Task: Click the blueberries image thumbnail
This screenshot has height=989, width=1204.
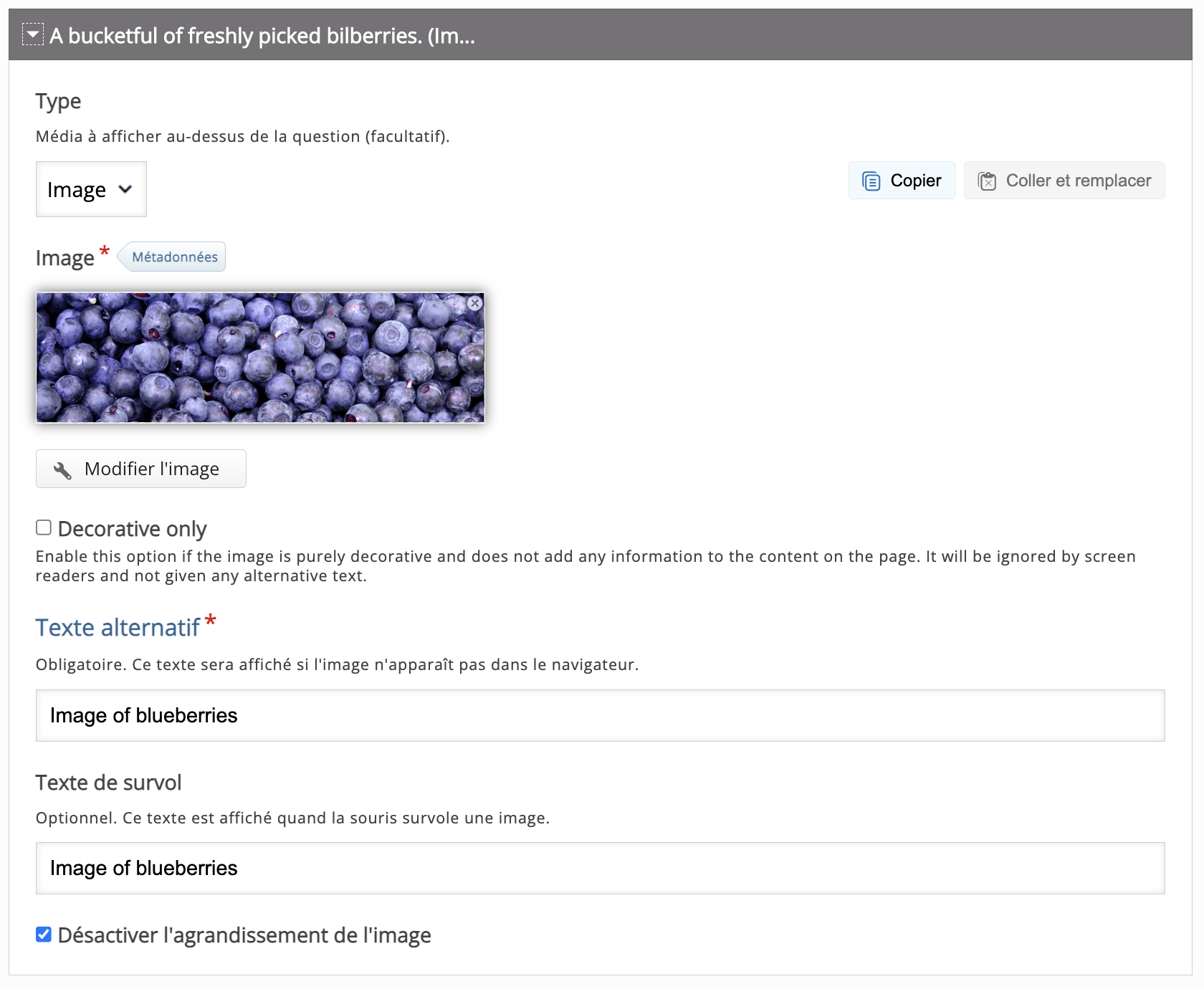Action: tap(259, 358)
